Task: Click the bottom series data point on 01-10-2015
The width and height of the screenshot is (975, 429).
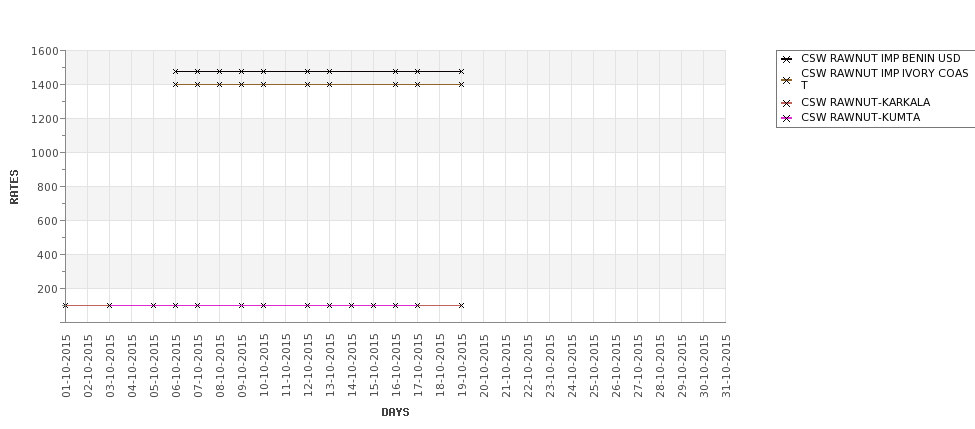Action: click(66, 305)
